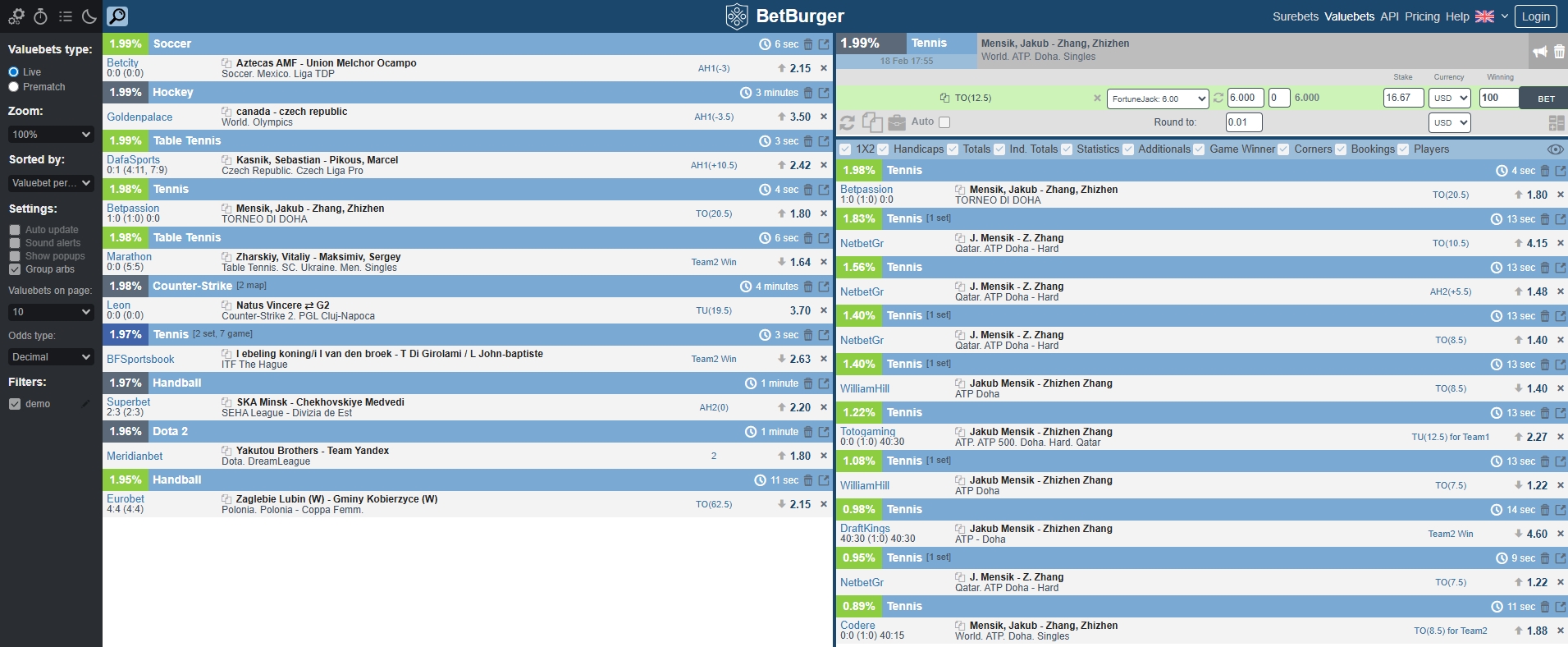Edit the demo filter pencil icon
Image resolution: width=1568 pixels, height=647 pixels.
85,404
